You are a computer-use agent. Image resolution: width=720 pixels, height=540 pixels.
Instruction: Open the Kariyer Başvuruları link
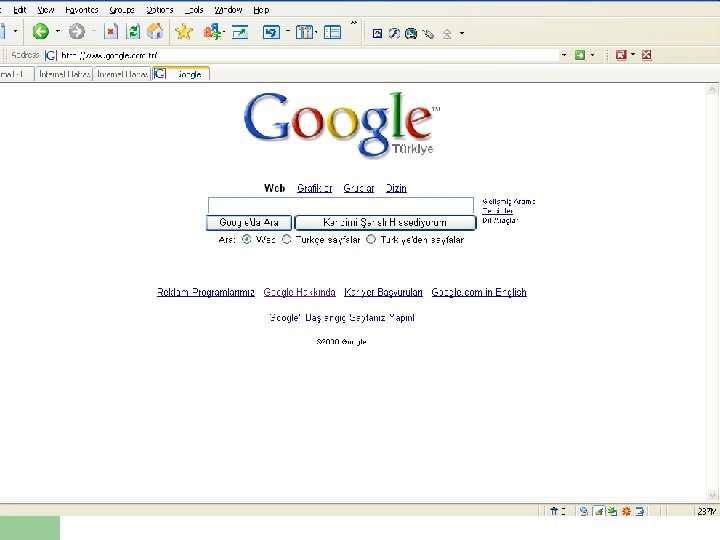point(383,292)
